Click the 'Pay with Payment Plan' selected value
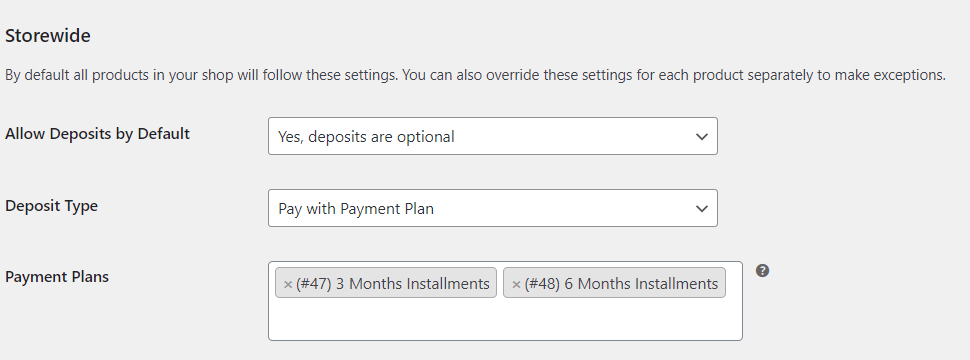 (356, 209)
